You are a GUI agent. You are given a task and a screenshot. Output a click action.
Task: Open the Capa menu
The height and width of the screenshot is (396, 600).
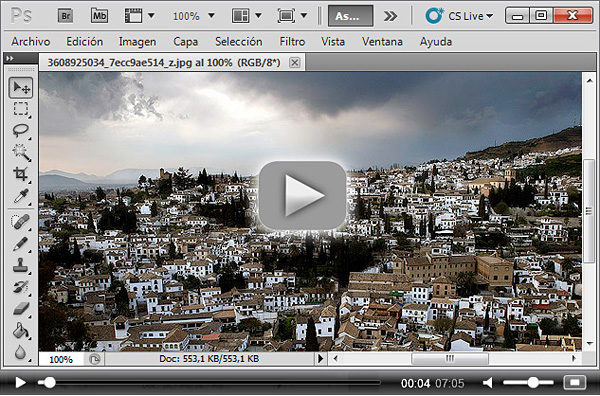(186, 42)
